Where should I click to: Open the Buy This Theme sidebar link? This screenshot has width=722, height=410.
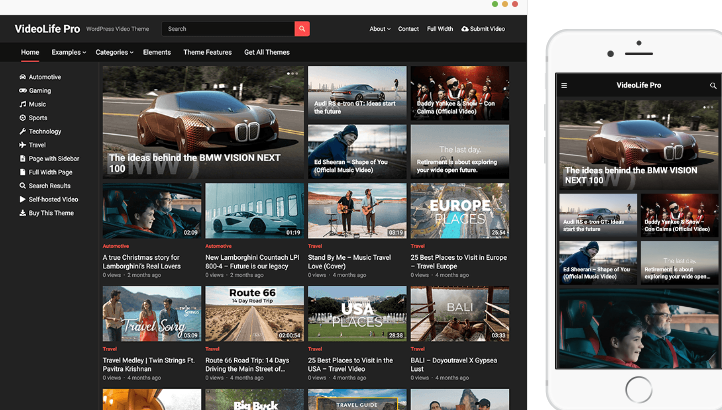click(x=51, y=213)
